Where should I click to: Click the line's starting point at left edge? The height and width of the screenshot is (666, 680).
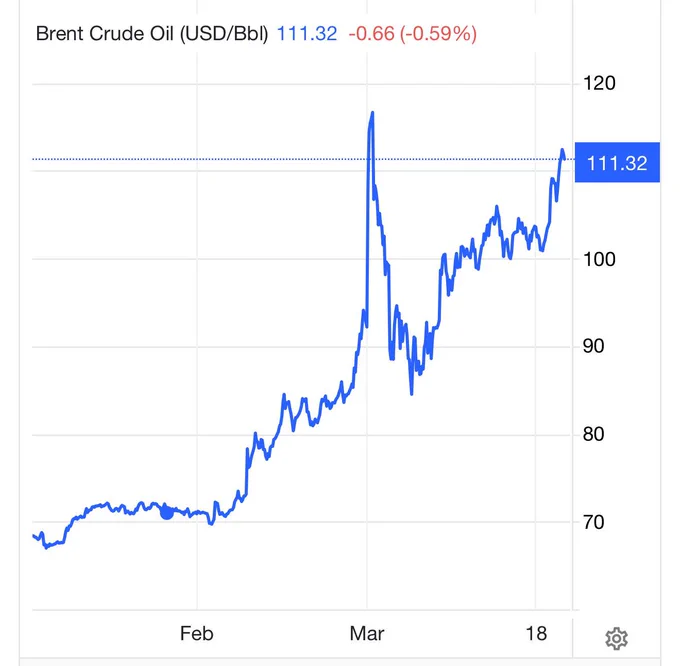34,536
